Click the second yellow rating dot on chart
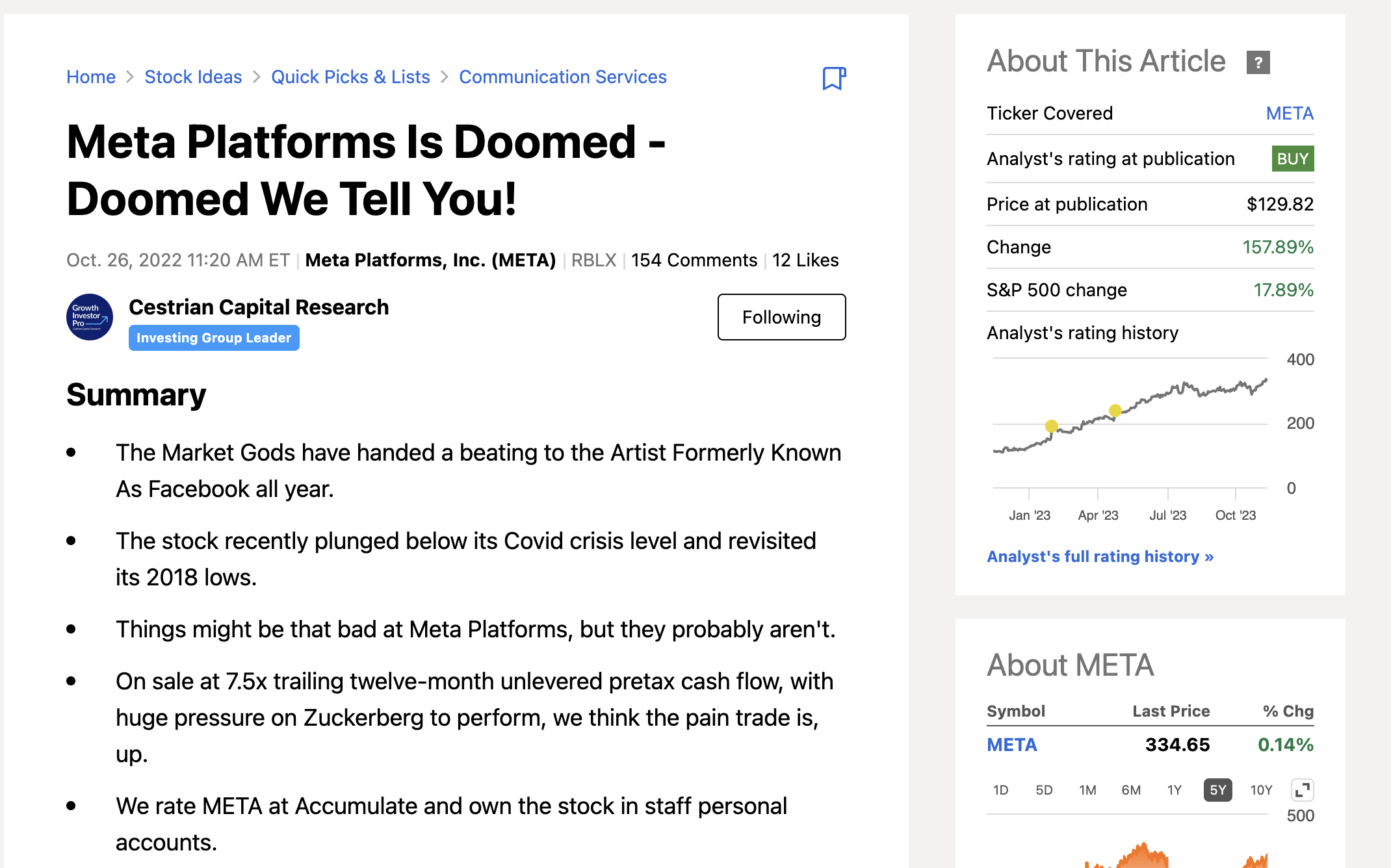Viewport: 1391px width, 868px height. (x=1115, y=411)
